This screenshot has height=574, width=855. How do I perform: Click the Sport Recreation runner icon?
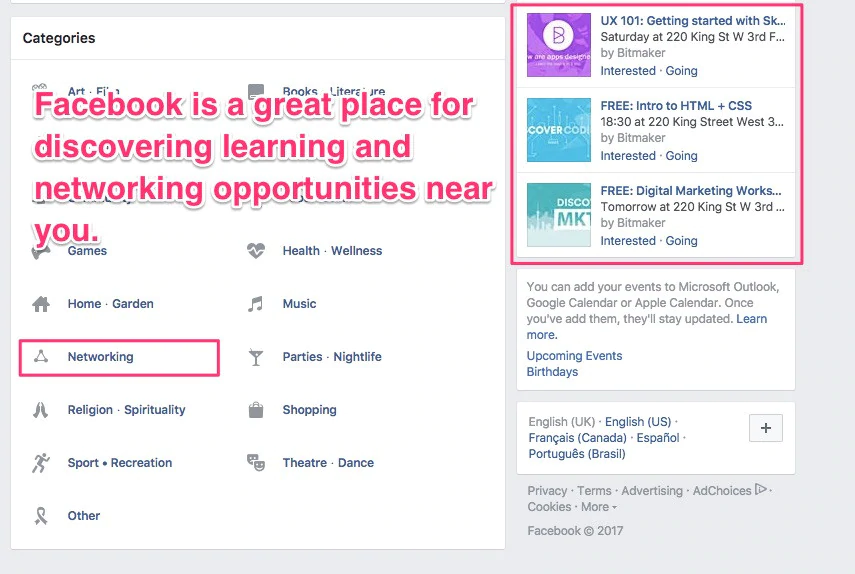pyautogui.click(x=40, y=463)
